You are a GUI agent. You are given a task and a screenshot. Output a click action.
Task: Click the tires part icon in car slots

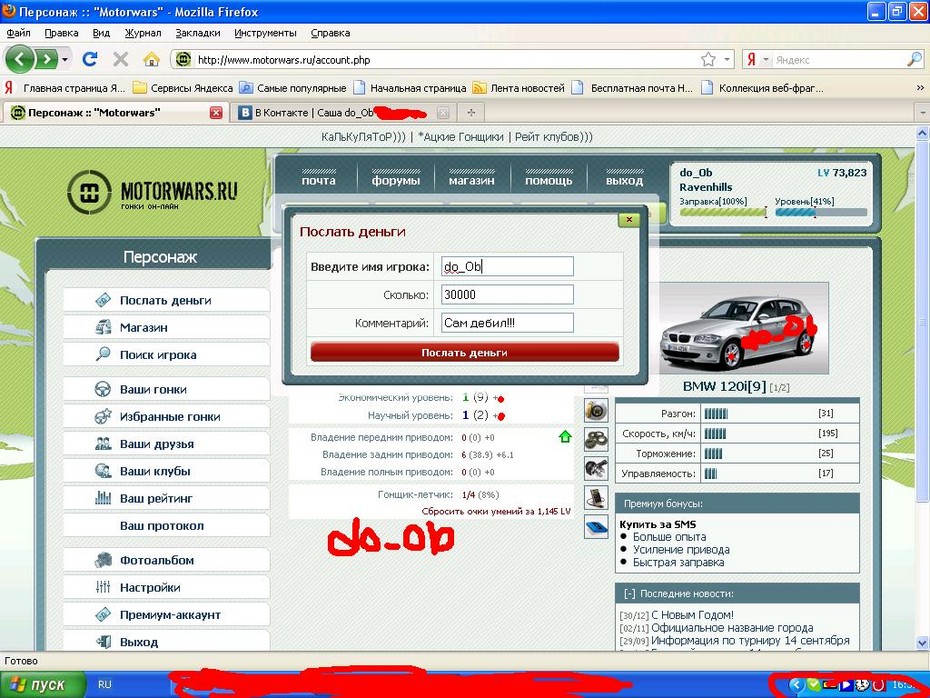(596, 439)
